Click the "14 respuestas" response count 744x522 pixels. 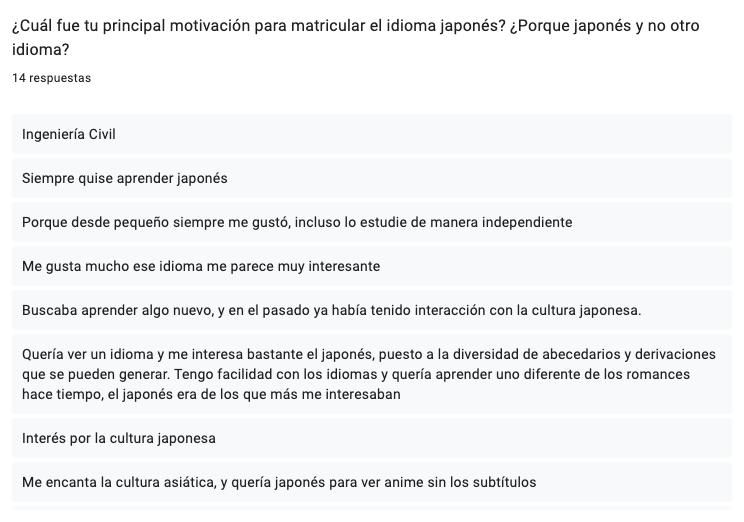pos(51,78)
